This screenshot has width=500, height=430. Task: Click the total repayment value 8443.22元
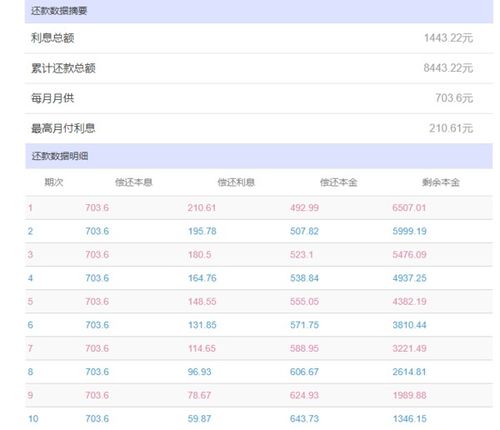tap(448, 68)
